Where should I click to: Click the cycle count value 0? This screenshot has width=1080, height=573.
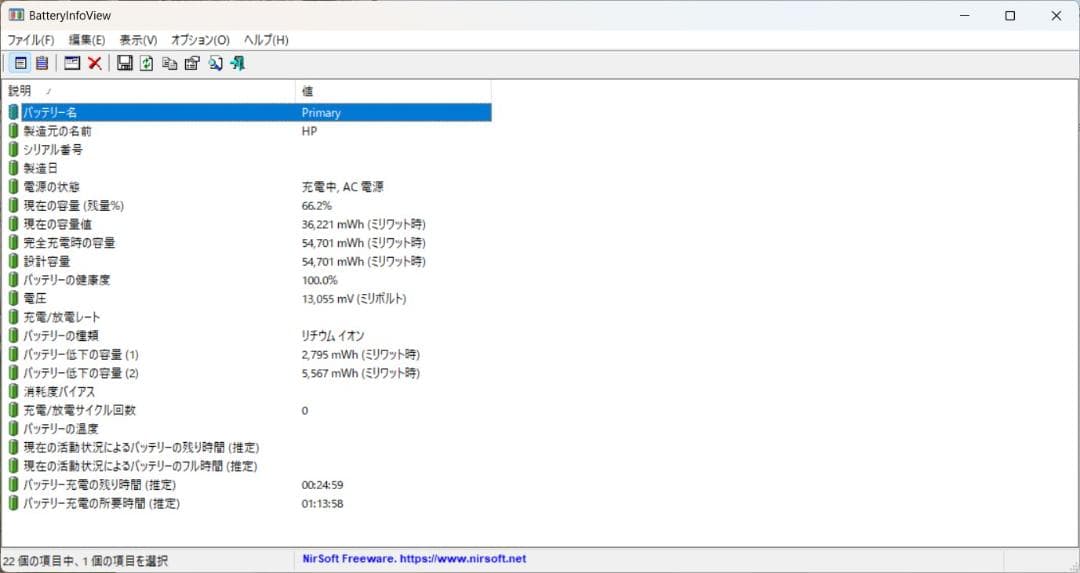[x=305, y=410]
